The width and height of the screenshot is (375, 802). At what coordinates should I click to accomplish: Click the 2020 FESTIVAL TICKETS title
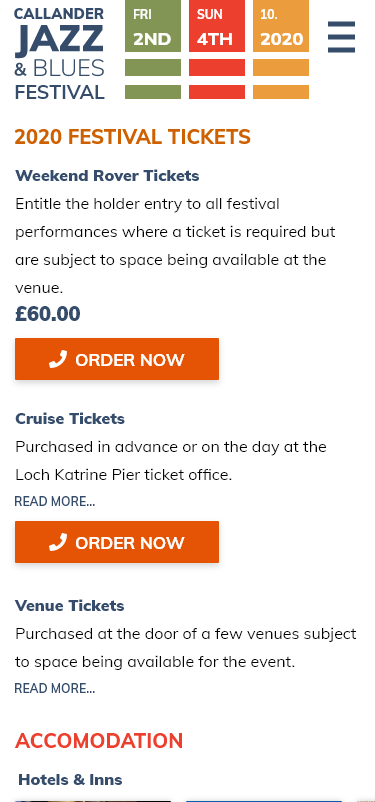pyautogui.click(x=133, y=137)
